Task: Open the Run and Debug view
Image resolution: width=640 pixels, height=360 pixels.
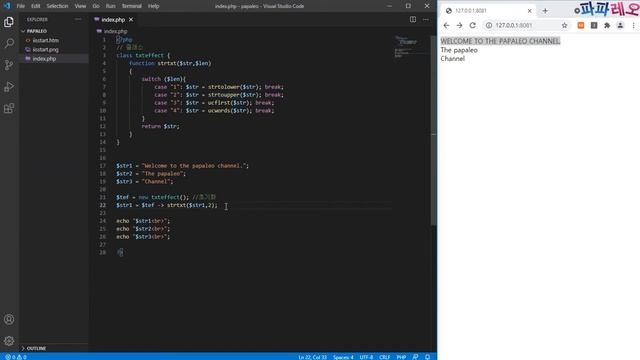Action: pos(9,87)
